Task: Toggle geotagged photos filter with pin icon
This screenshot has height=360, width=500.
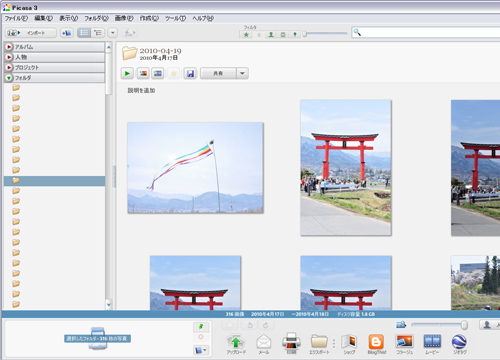Action: (x=295, y=34)
